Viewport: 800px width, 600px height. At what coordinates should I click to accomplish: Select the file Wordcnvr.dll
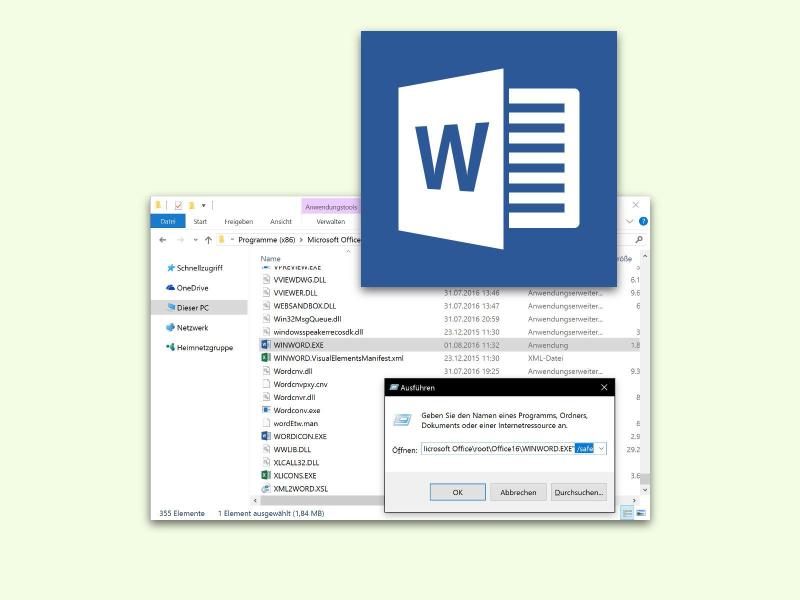point(294,397)
